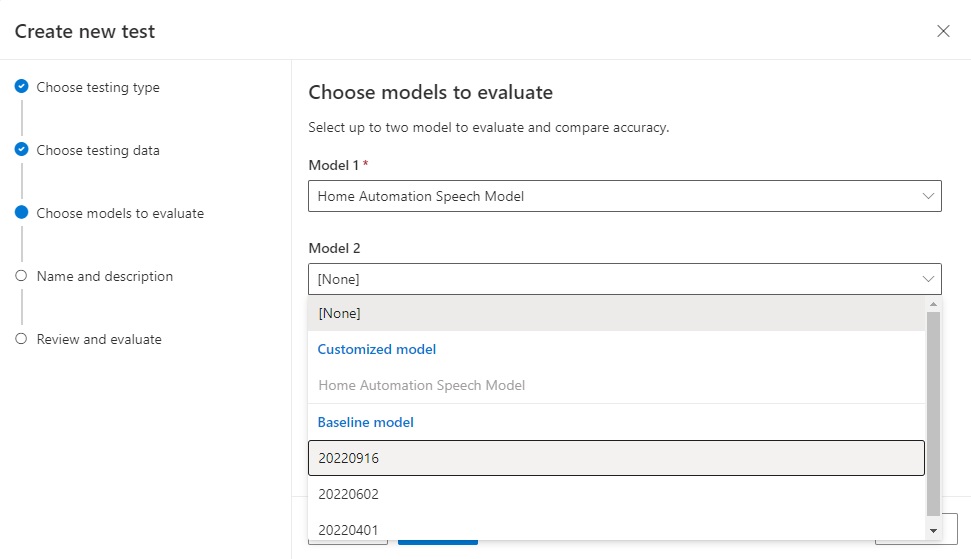Close the Create new test dialog

pyautogui.click(x=943, y=31)
